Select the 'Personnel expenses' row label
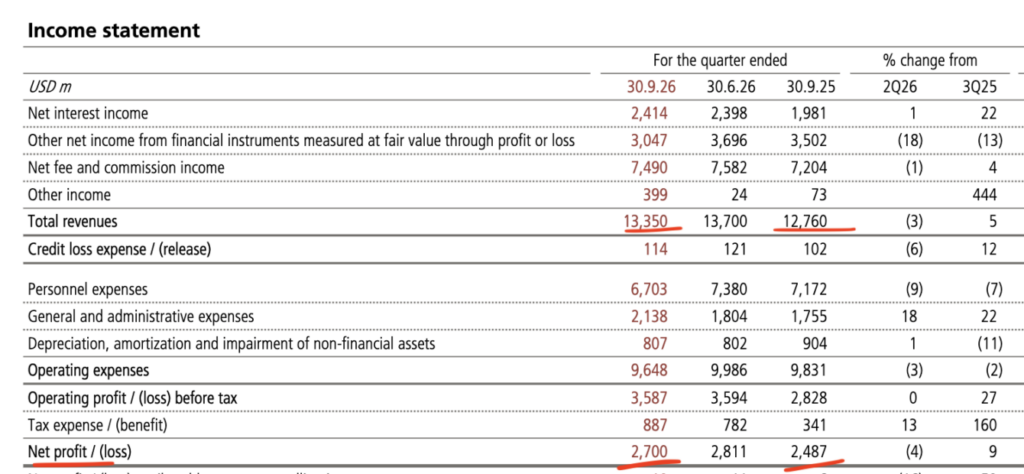The image size is (1024, 474). pos(88,289)
